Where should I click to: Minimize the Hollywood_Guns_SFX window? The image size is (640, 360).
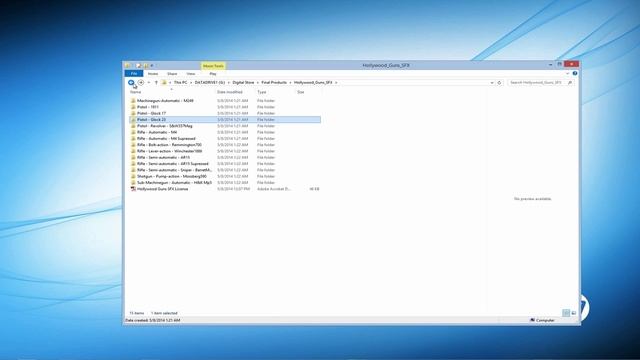coord(551,64)
